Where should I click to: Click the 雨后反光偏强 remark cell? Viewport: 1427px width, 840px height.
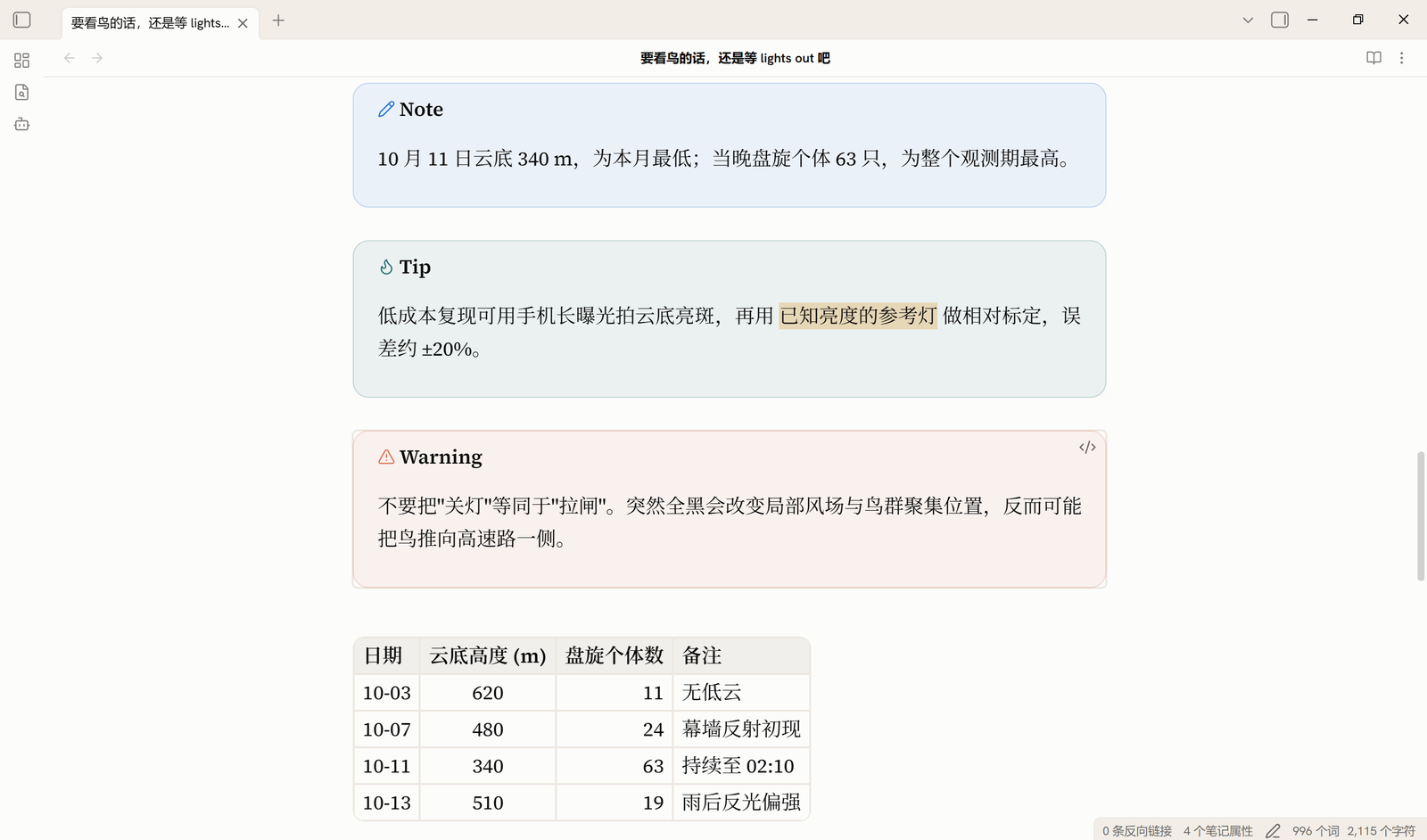741,803
